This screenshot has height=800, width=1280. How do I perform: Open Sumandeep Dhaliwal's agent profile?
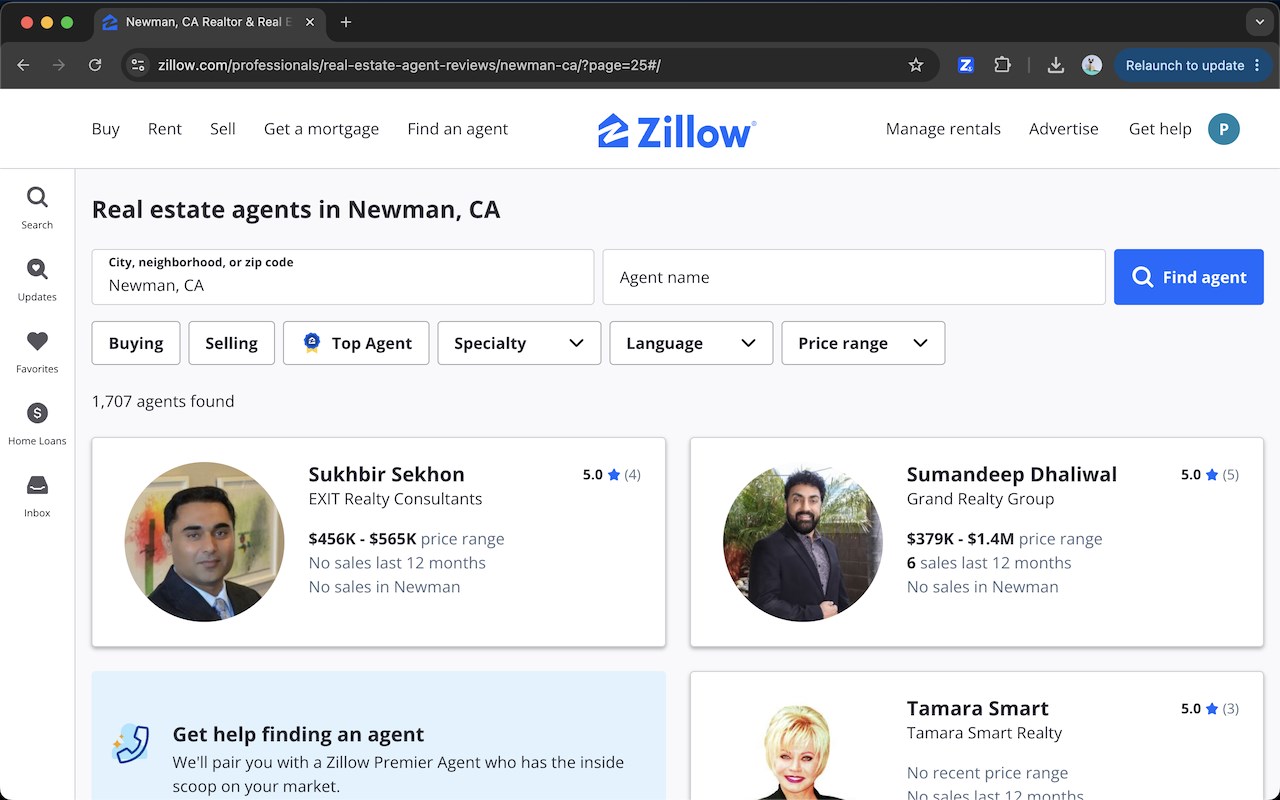point(1012,474)
